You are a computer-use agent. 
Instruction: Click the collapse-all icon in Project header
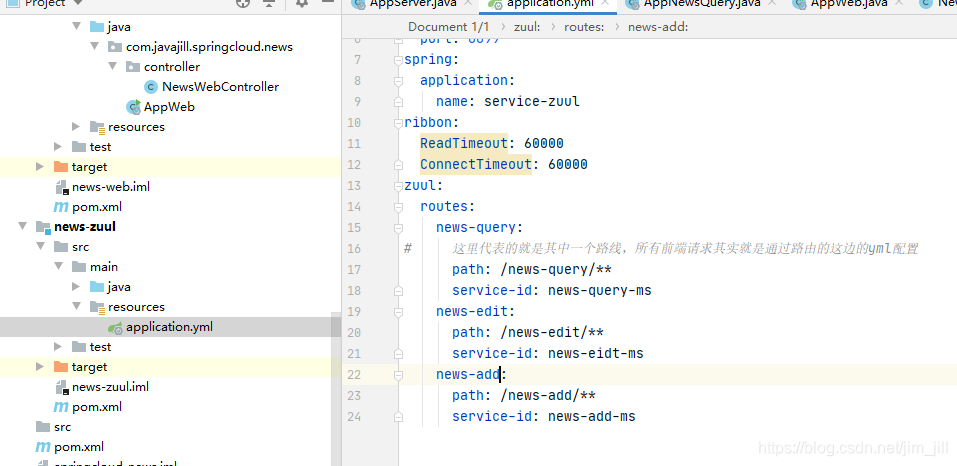tap(269, 3)
